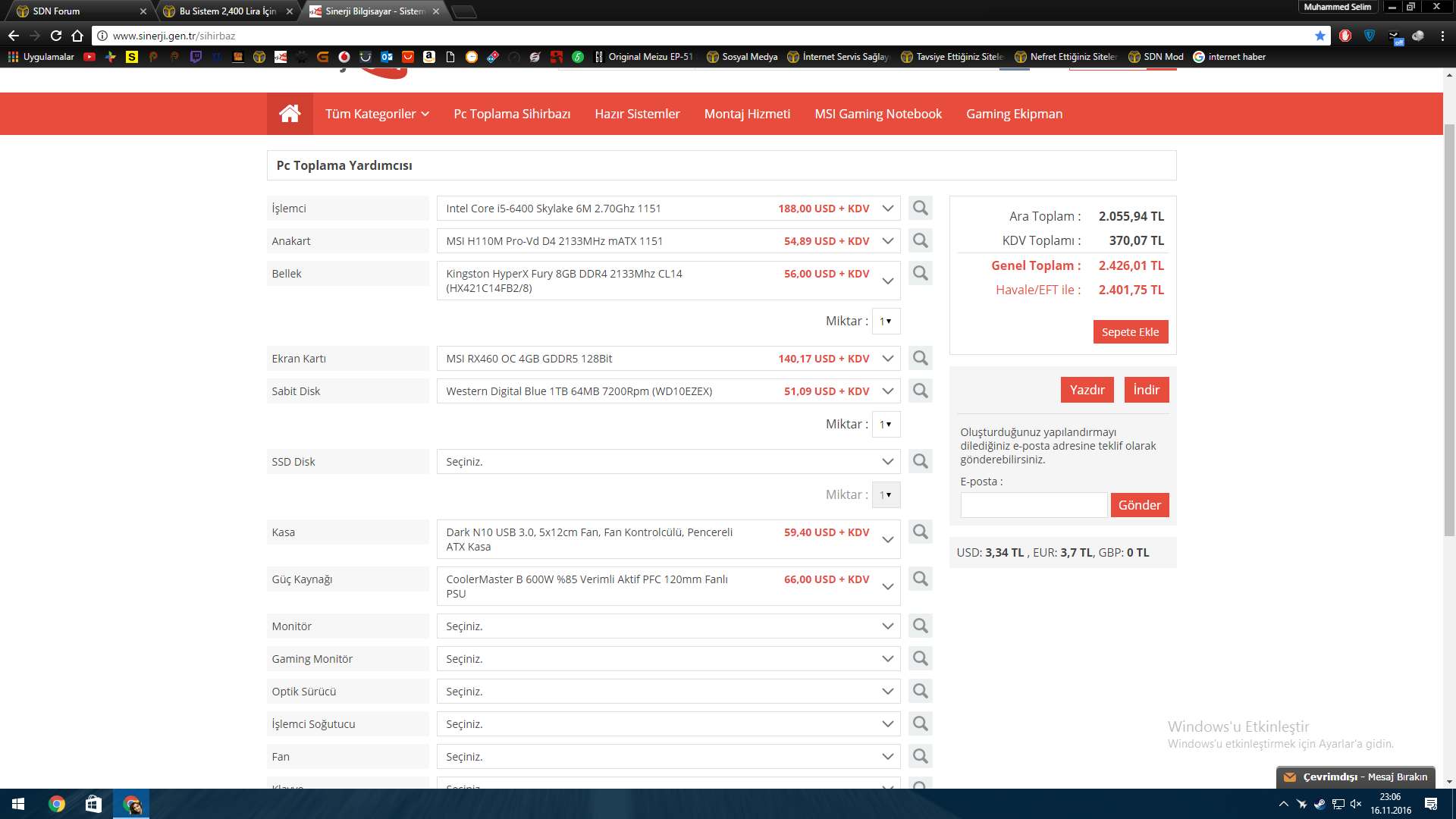Screen dimensions: 1456x819
Task: Click the search icon beside Gaming Monitör
Action: tap(920, 658)
